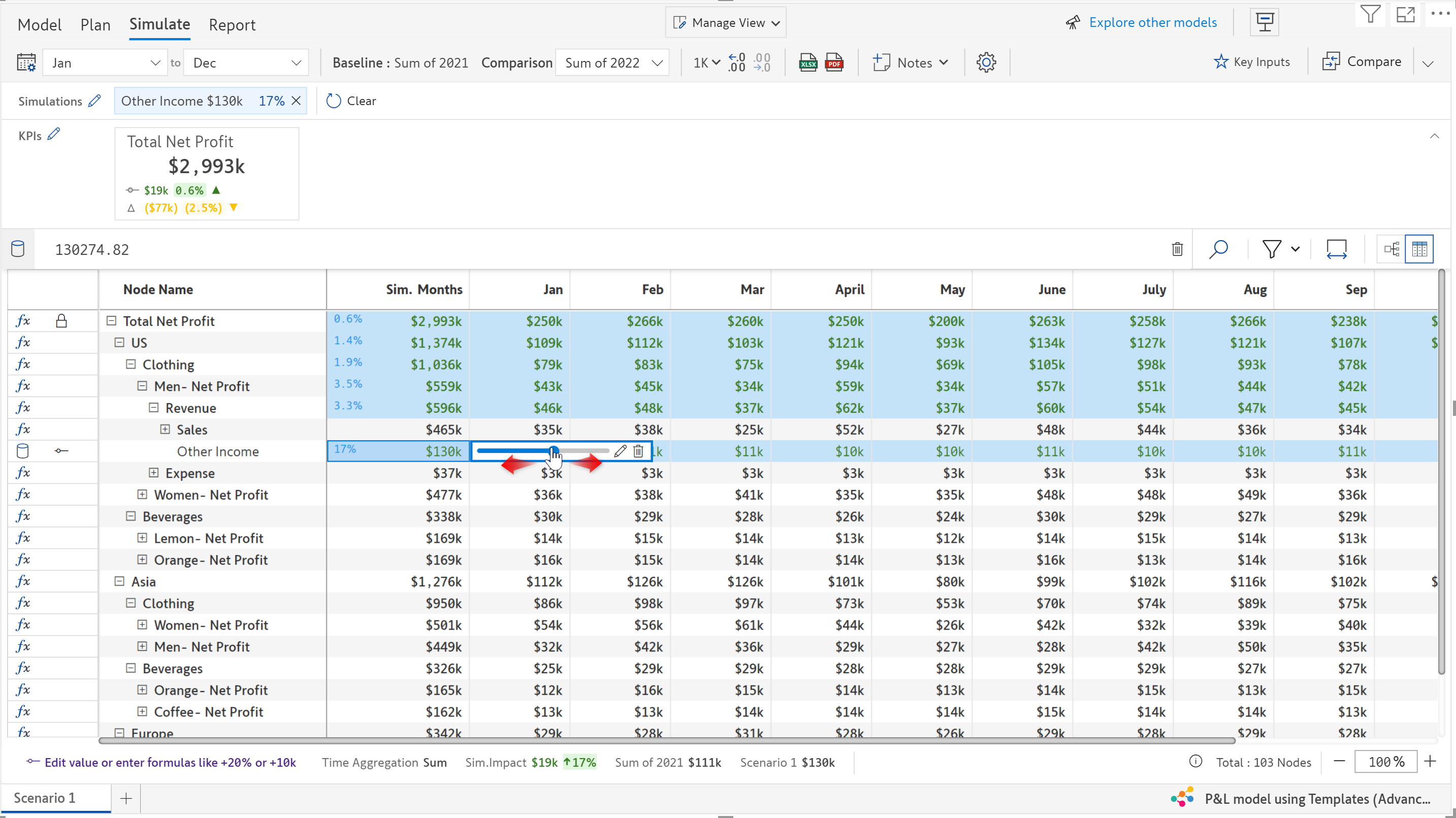Switch to the Report tab

click(x=232, y=24)
